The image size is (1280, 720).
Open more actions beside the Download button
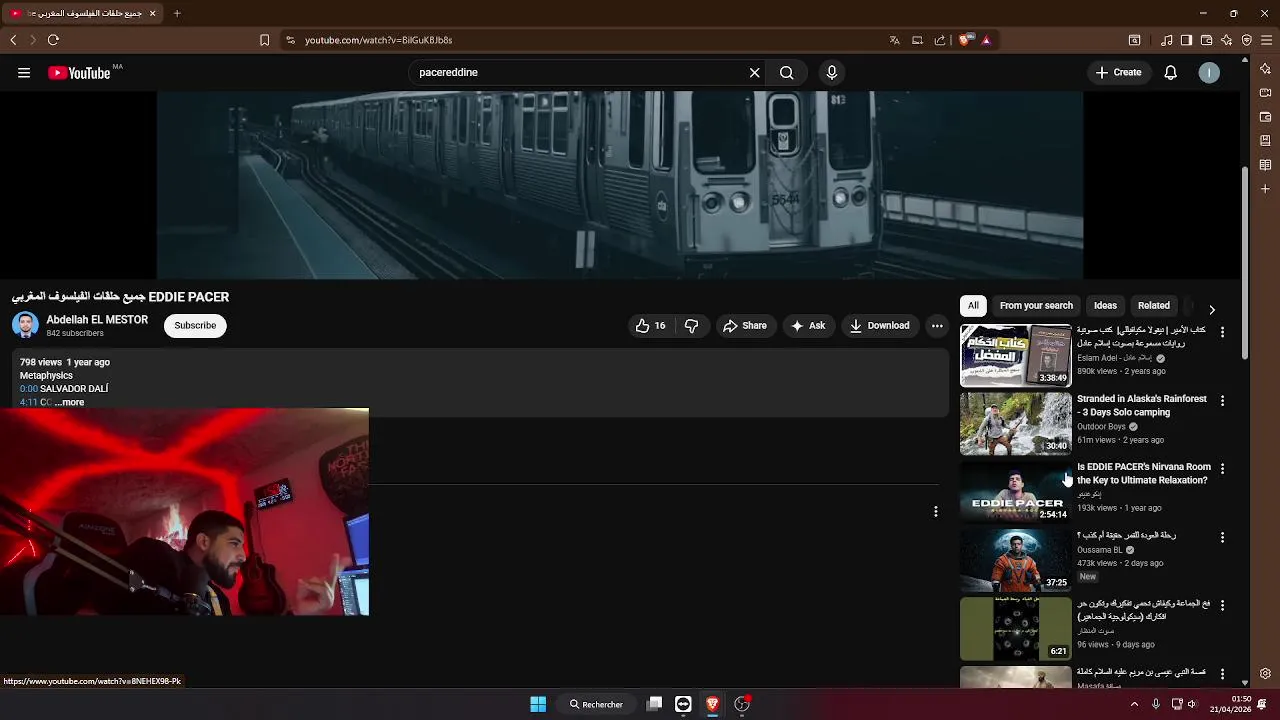click(x=937, y=325)
